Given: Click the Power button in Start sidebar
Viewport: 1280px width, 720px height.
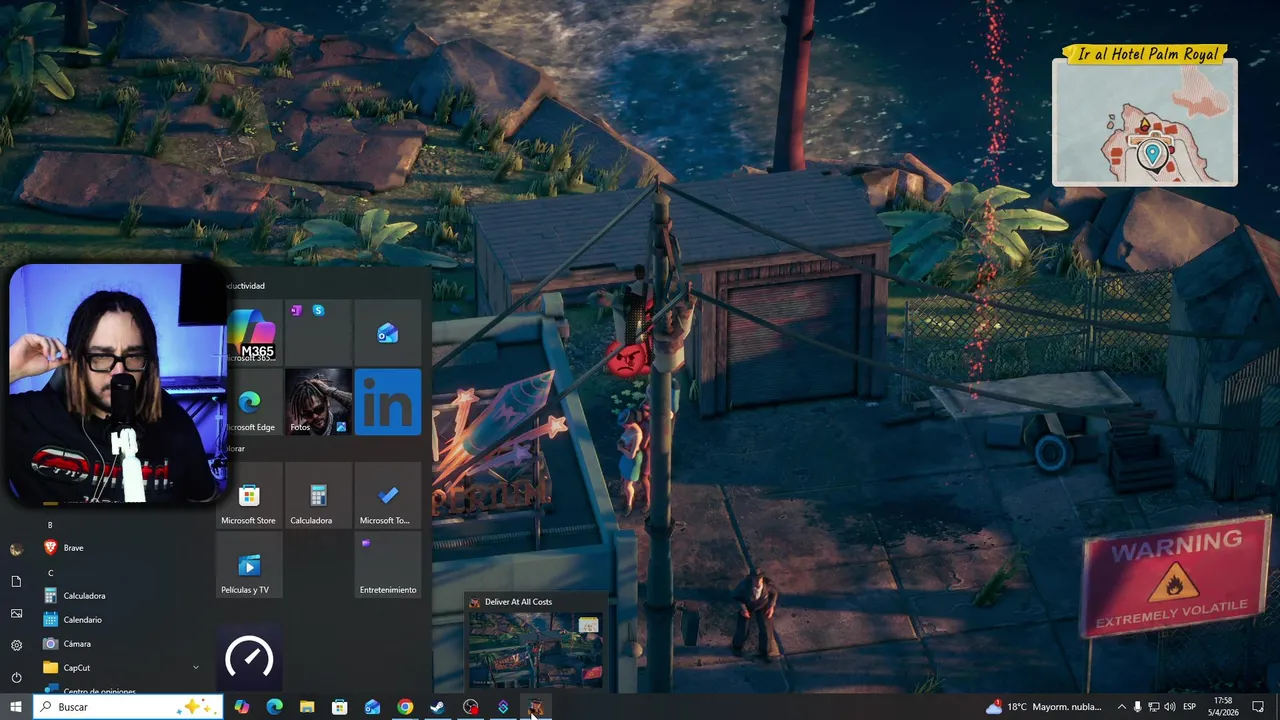Looking at the screenshot, I should pos(16,677).
